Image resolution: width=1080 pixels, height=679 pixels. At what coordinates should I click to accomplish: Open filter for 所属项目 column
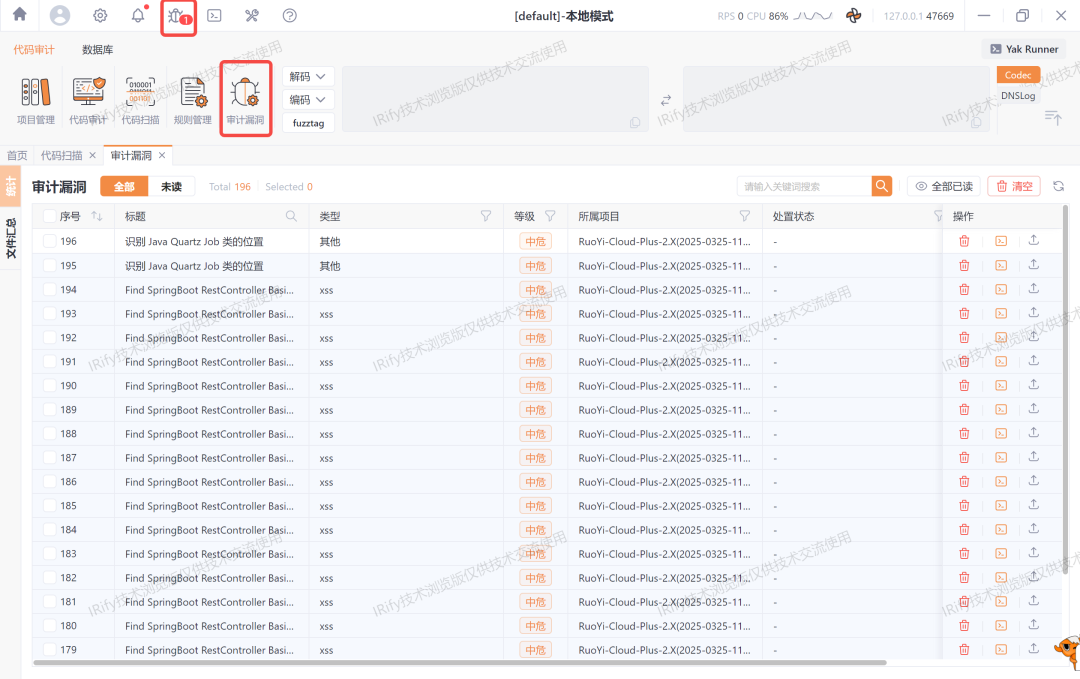[745, 216]
